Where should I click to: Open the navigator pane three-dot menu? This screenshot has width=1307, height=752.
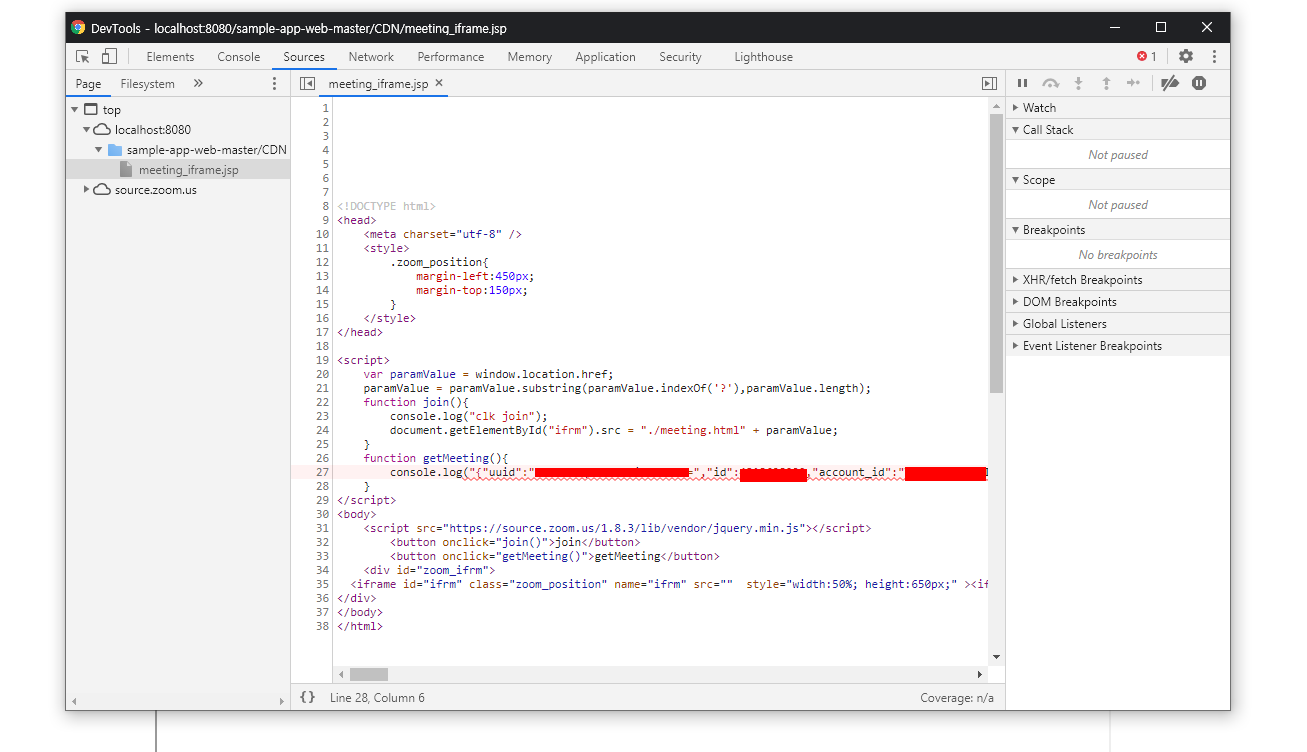click(x=275, y=84)
